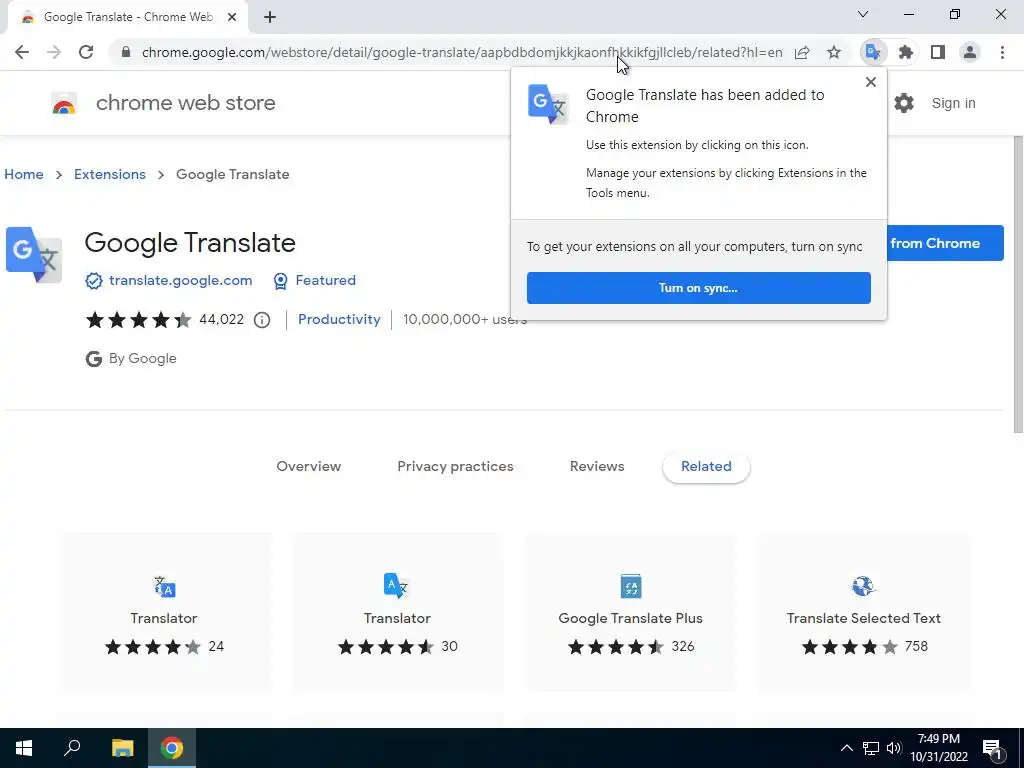The width and height of the screenshot is (1024, 768).
Task: Click the browser forward arrow
Action: click(x=54, y=52)
